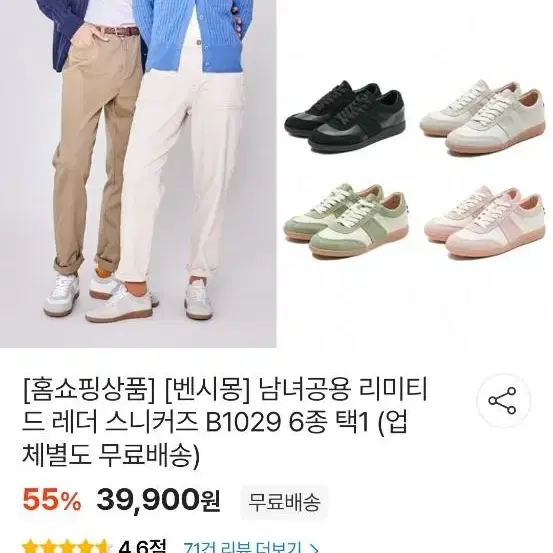Tap the 4.6점 rating score

click(142, 547)
